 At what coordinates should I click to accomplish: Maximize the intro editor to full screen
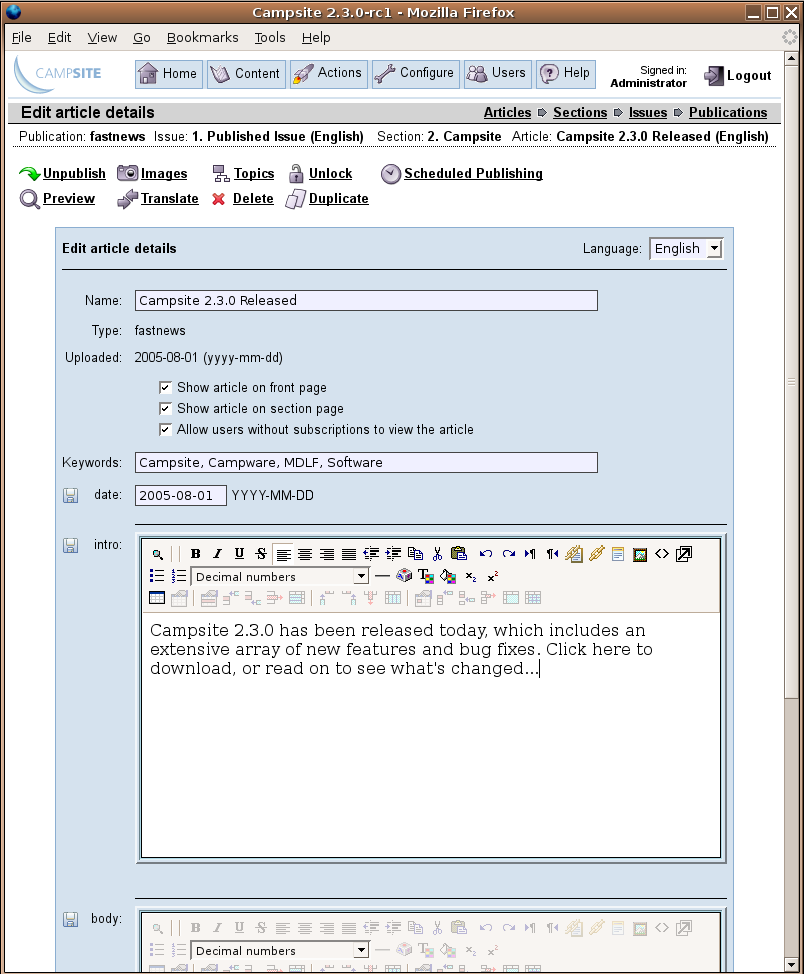pyautogui.click(x=683, y=553)
